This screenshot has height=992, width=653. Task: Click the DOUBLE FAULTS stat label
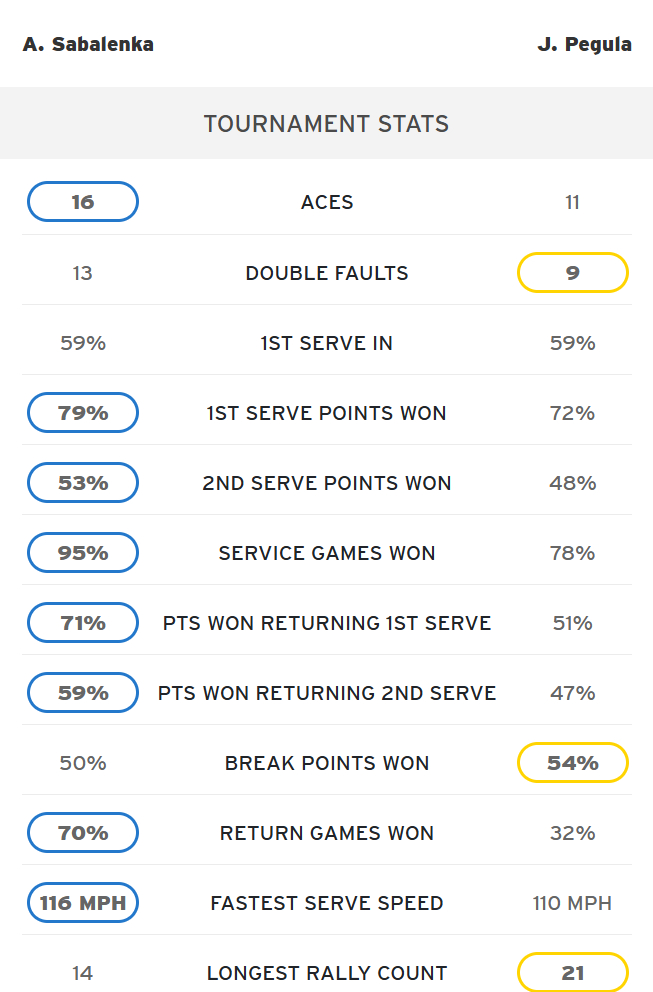pos(326,273)
